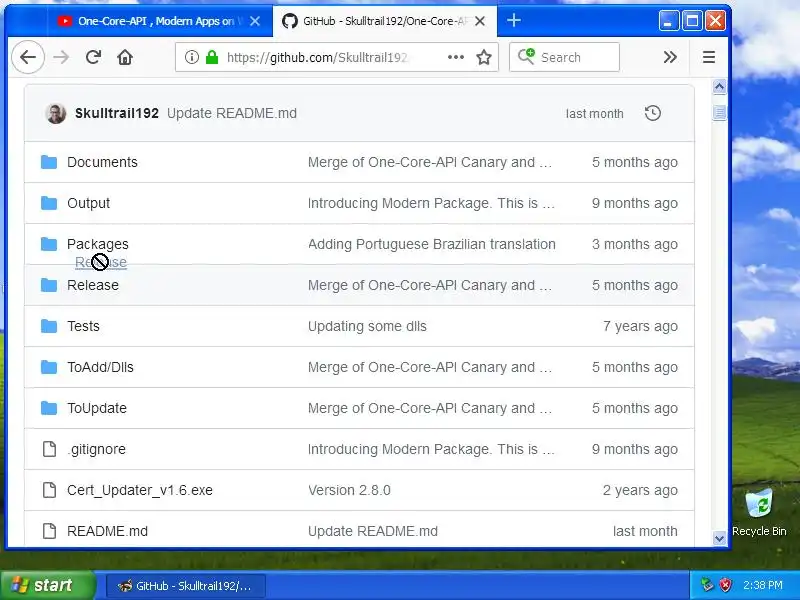The image size is (800, 600).
Task: Click the .gitignore file icon
Action: pos(49,449)
